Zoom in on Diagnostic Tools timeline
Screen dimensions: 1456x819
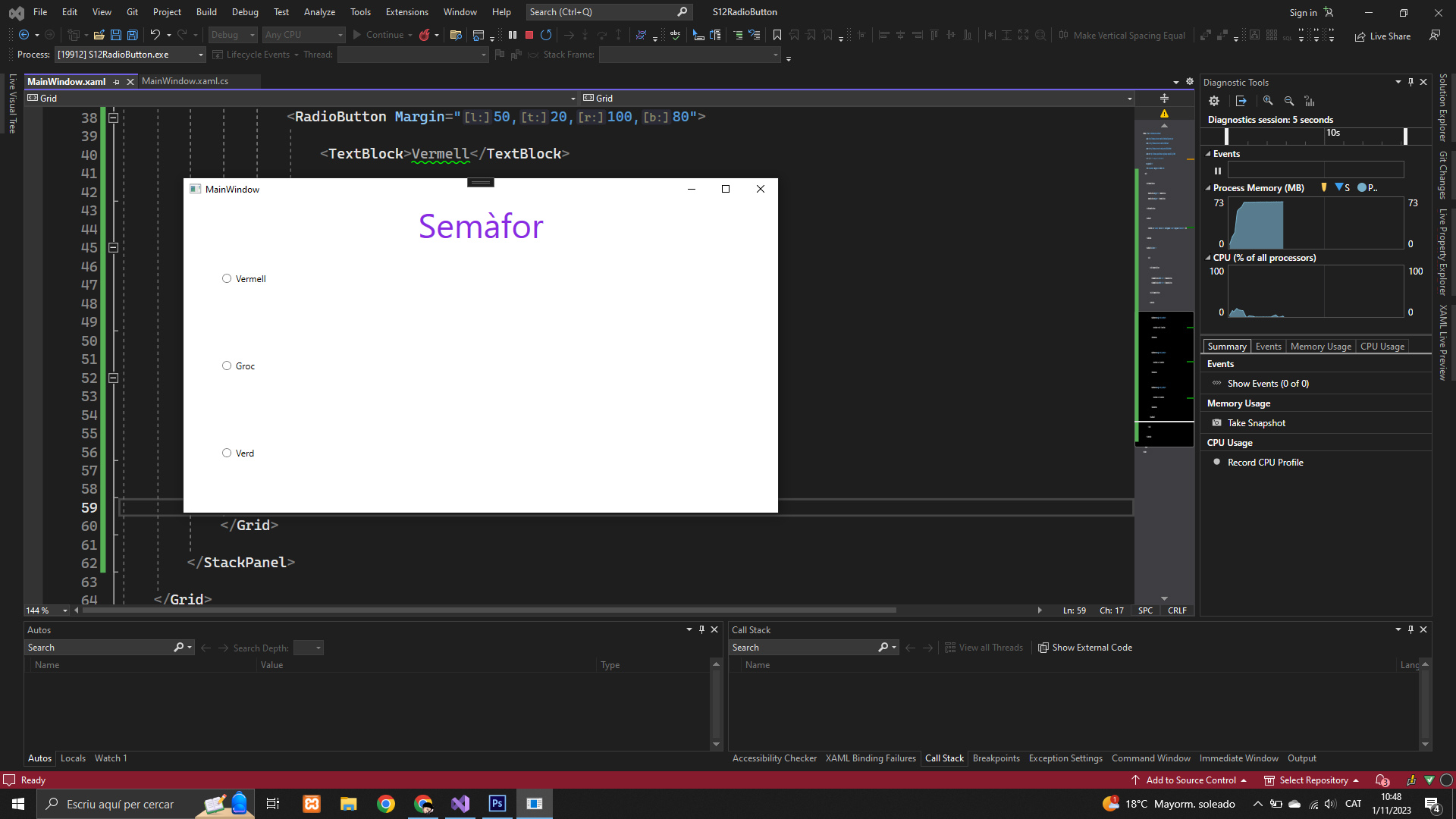coord(1268,101)
